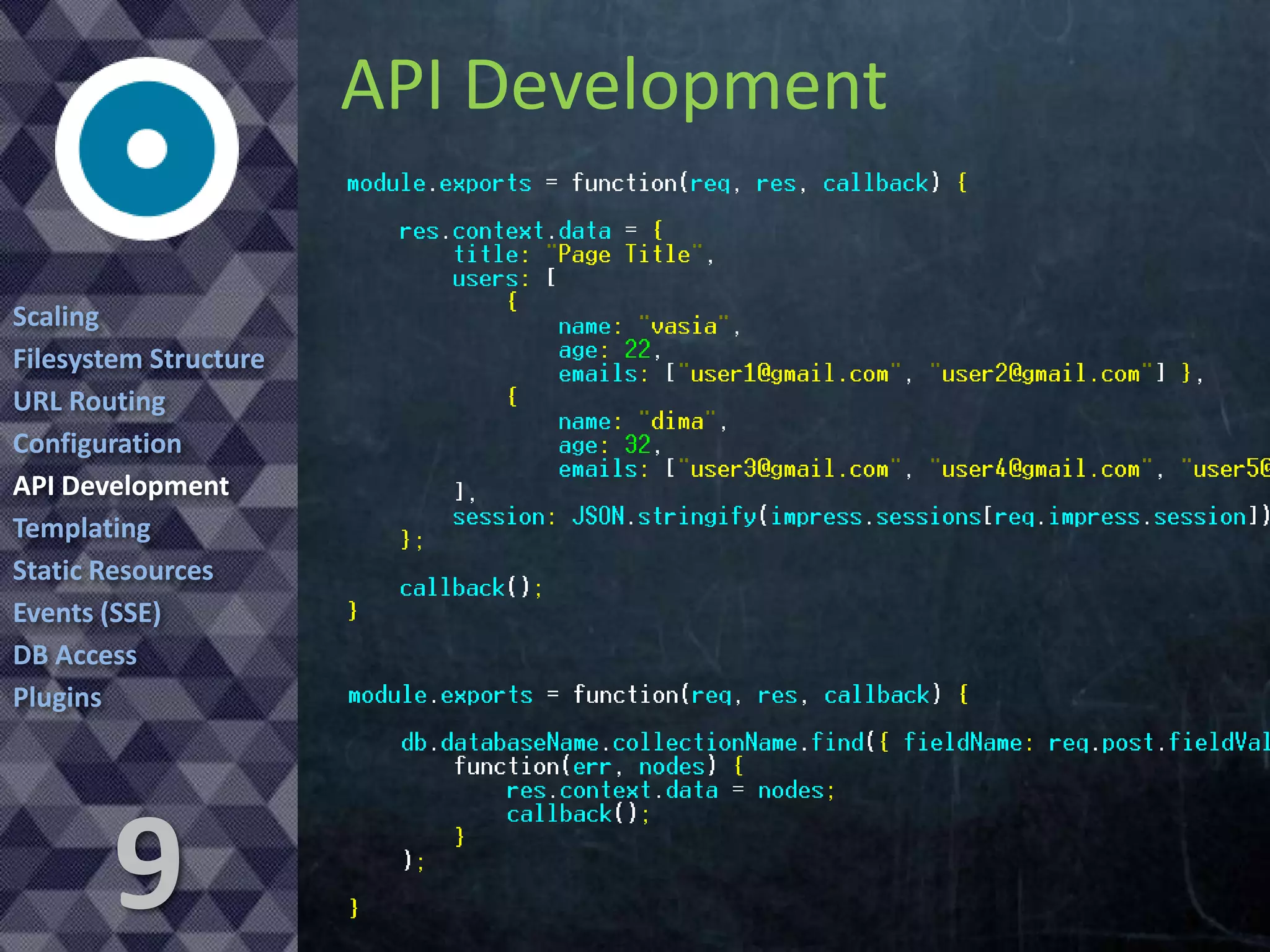The width and height of the screenshot is (1270, 952).
Task: Click the age: 32 line
Action: click(610, 445)
